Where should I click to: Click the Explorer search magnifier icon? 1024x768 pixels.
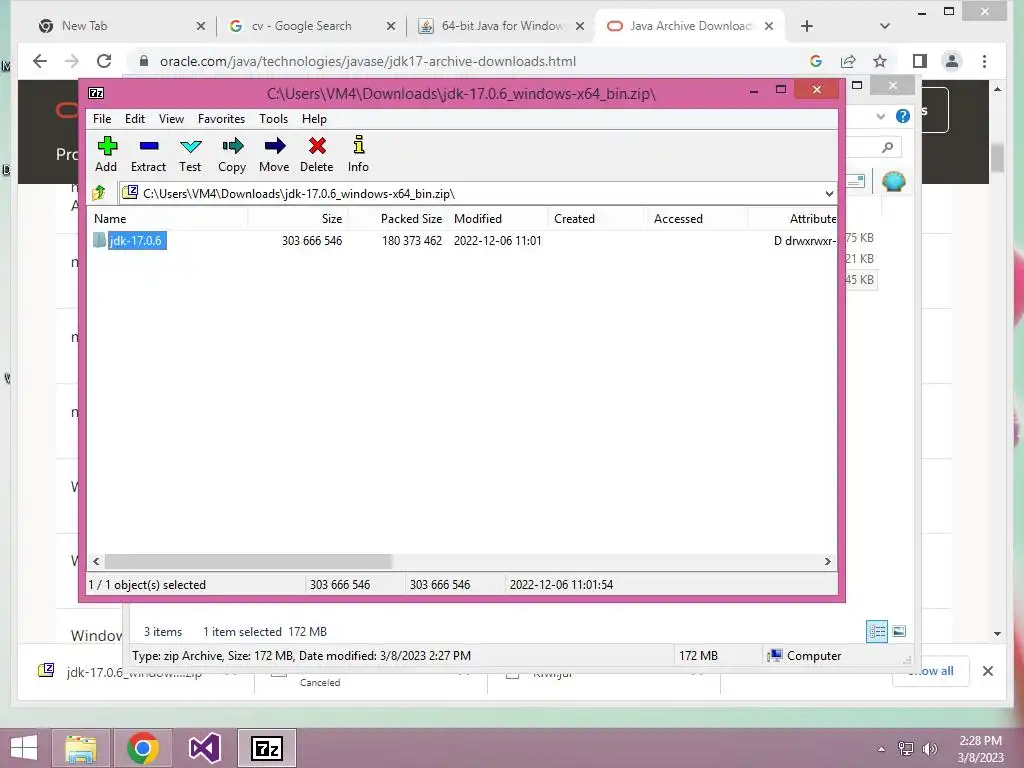tap(887, 148)
